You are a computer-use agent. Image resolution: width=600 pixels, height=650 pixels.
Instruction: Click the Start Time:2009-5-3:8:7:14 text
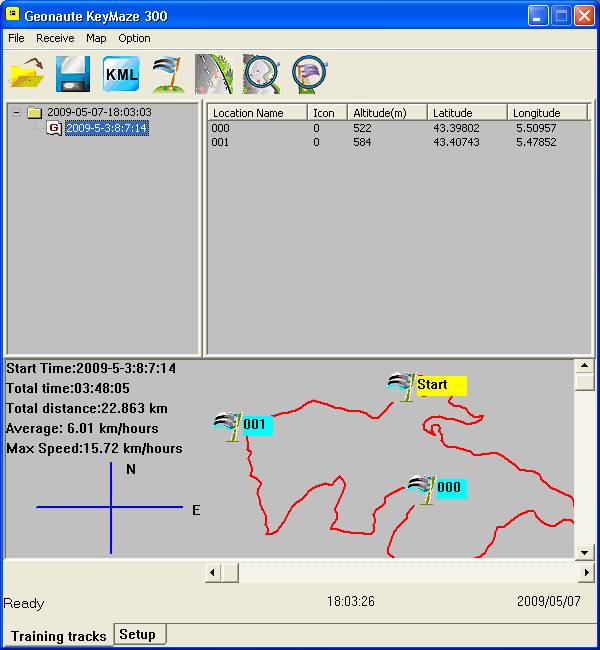point(91,368)
